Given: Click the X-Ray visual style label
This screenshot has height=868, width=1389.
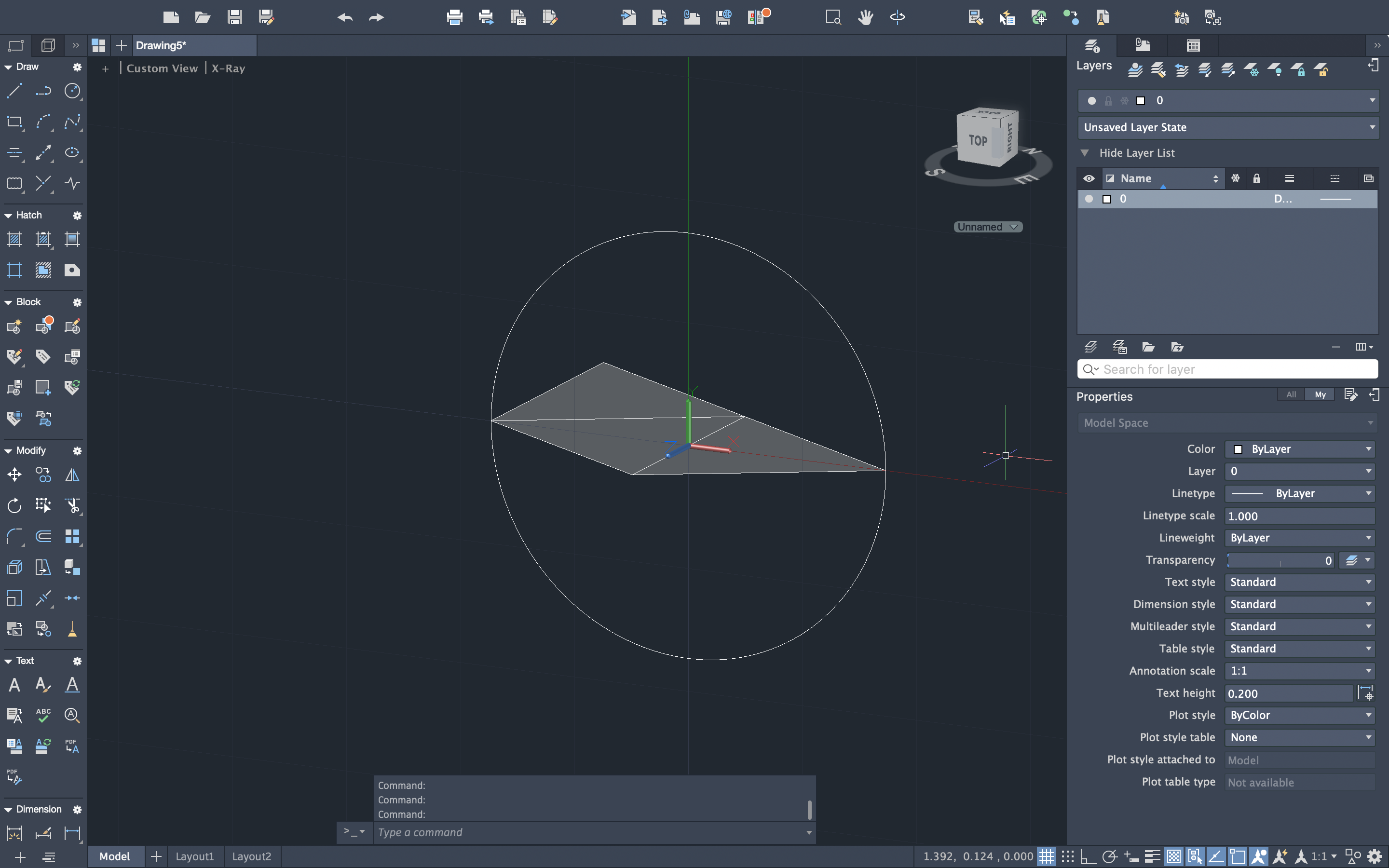Looking at the screenshot, I should [x=229, y=68].
